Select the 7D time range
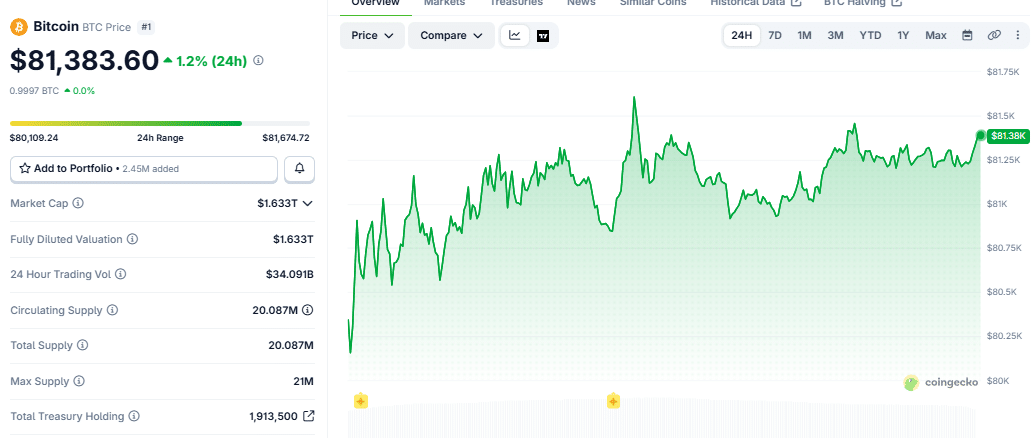 pos(775,36)
